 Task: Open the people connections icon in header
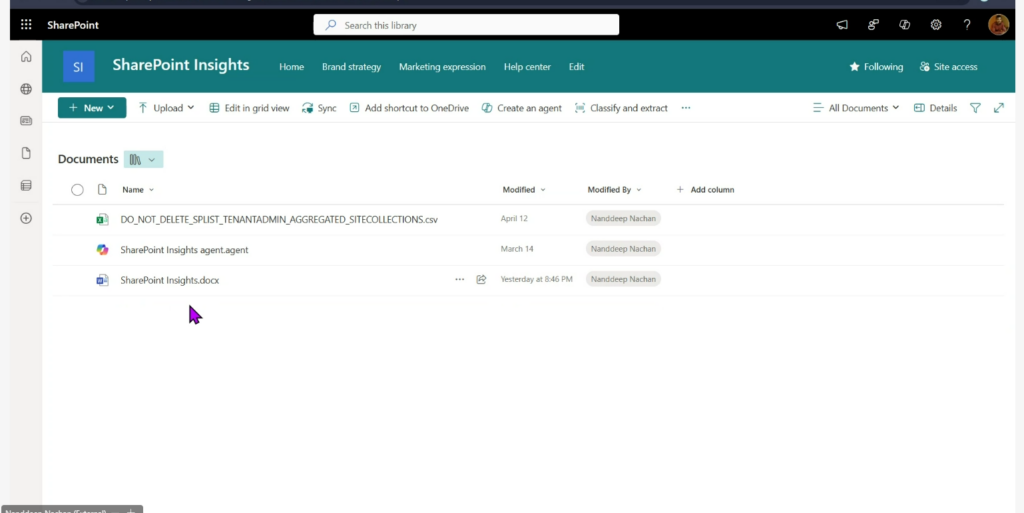click(873, 25)
